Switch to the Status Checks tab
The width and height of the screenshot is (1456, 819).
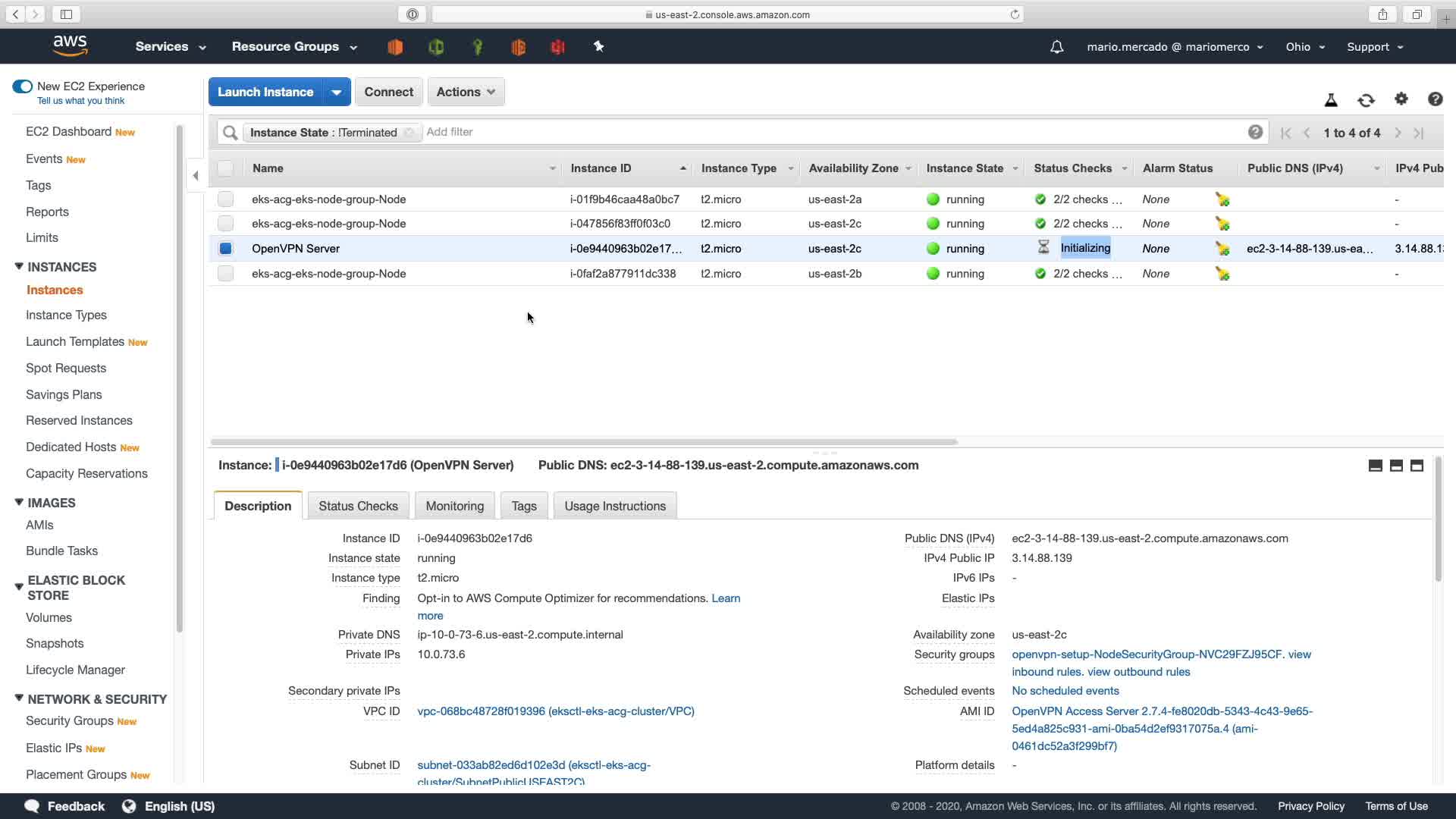(x=358, y=506)
